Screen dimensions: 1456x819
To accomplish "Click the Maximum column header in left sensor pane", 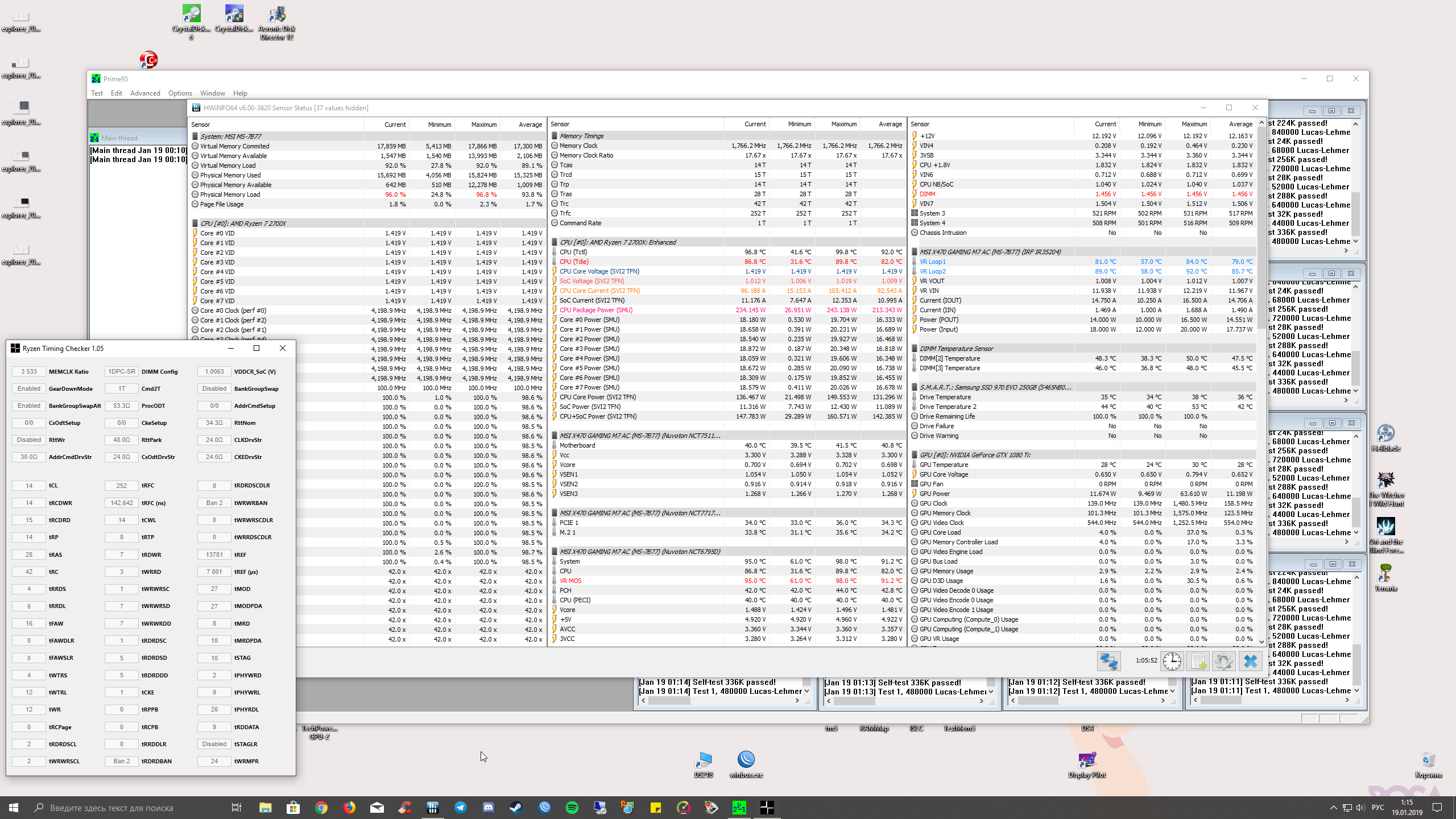I will click(483, 125).
